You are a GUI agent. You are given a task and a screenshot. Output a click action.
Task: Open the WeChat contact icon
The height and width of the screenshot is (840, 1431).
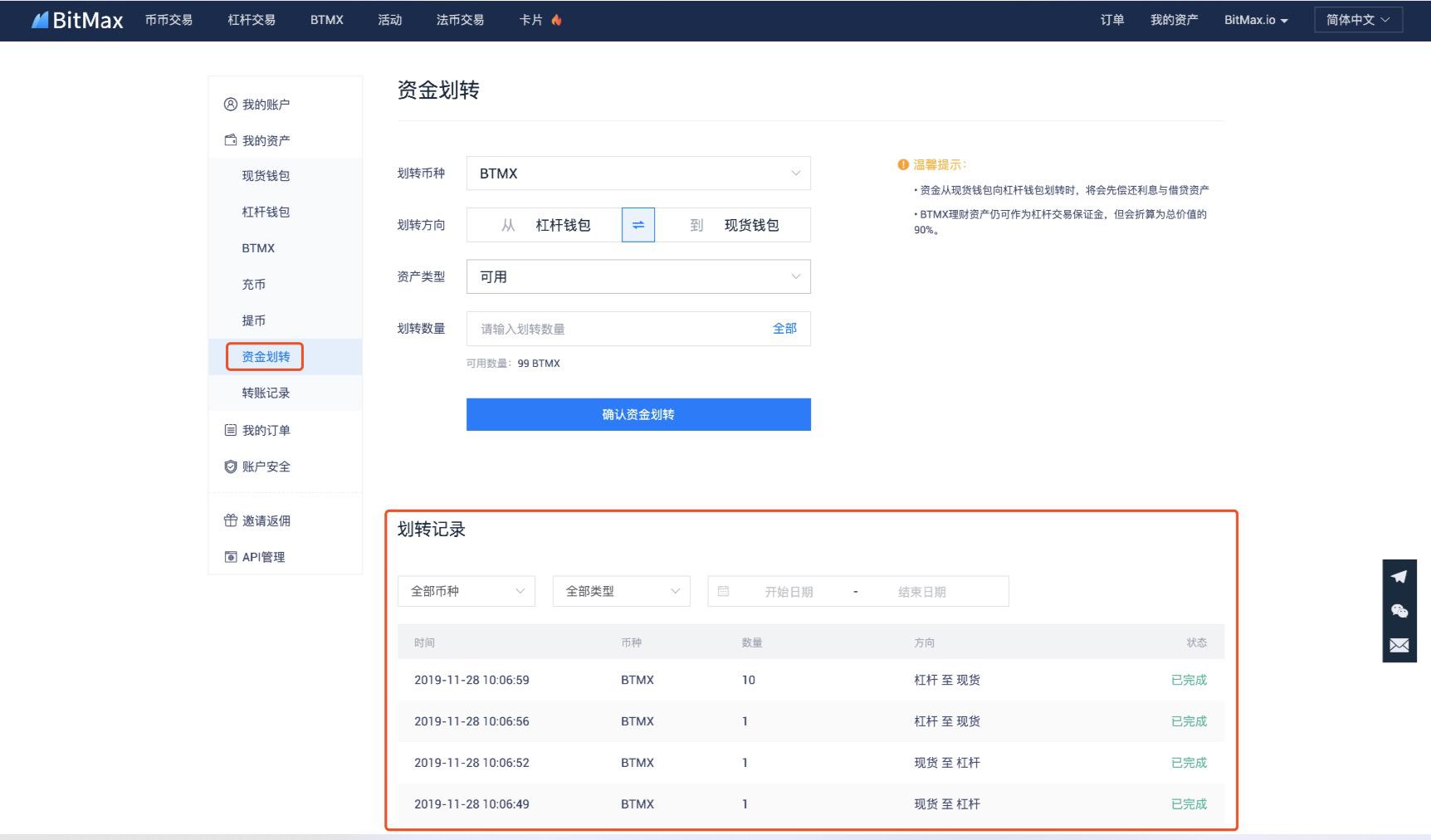coord(1399,611)
